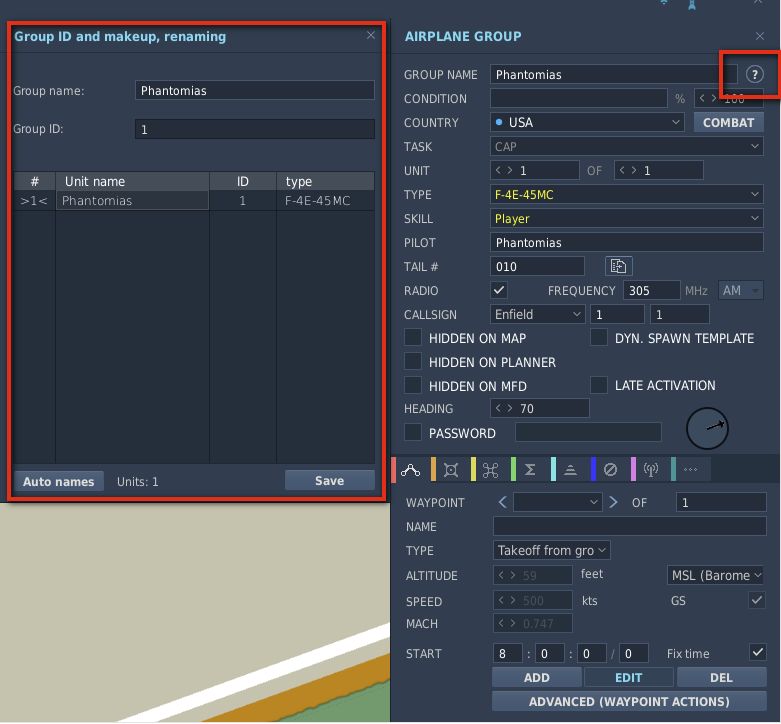Open waypoint TYPE dropdown Takeoff from ground

(x=551, y=550)
